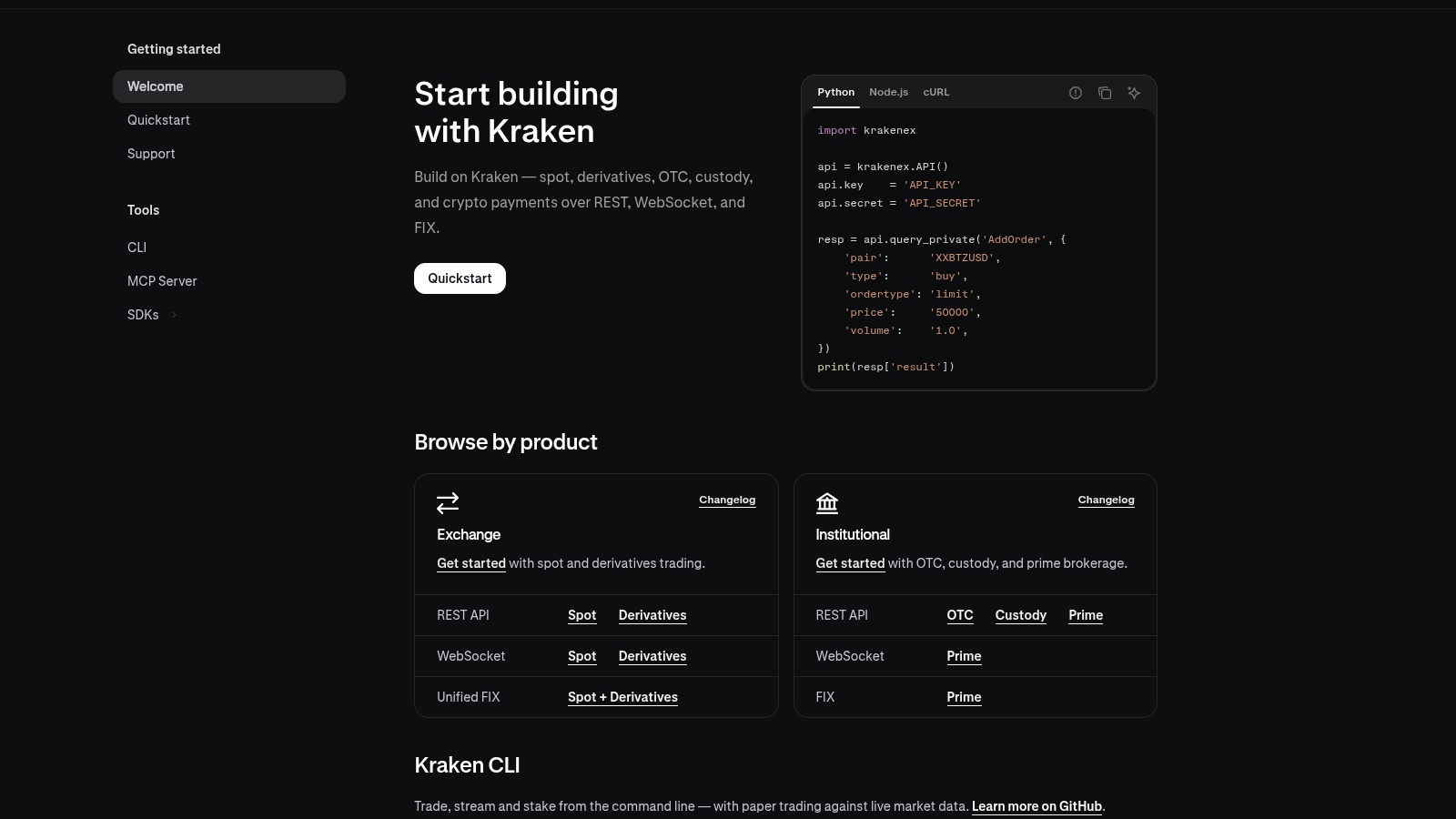Open Institutional WebSocket Prime link
1456x819 pixels.
pyautogui.click(x=964, y=656)
